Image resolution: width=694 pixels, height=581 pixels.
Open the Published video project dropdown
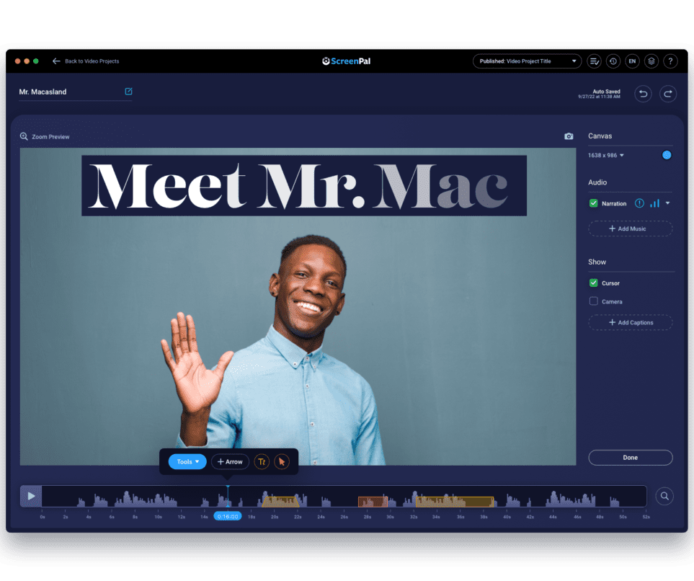coord(527,61)
